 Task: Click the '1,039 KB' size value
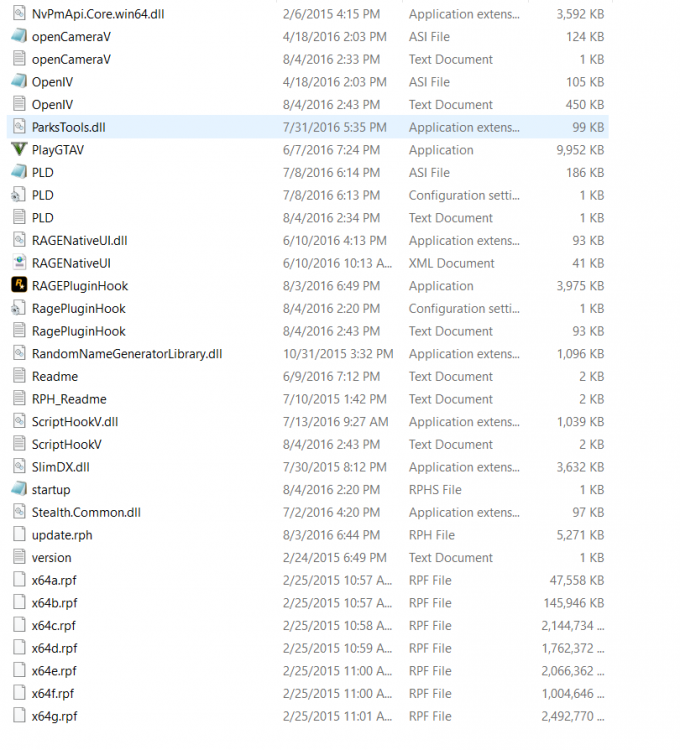[580, 422]
